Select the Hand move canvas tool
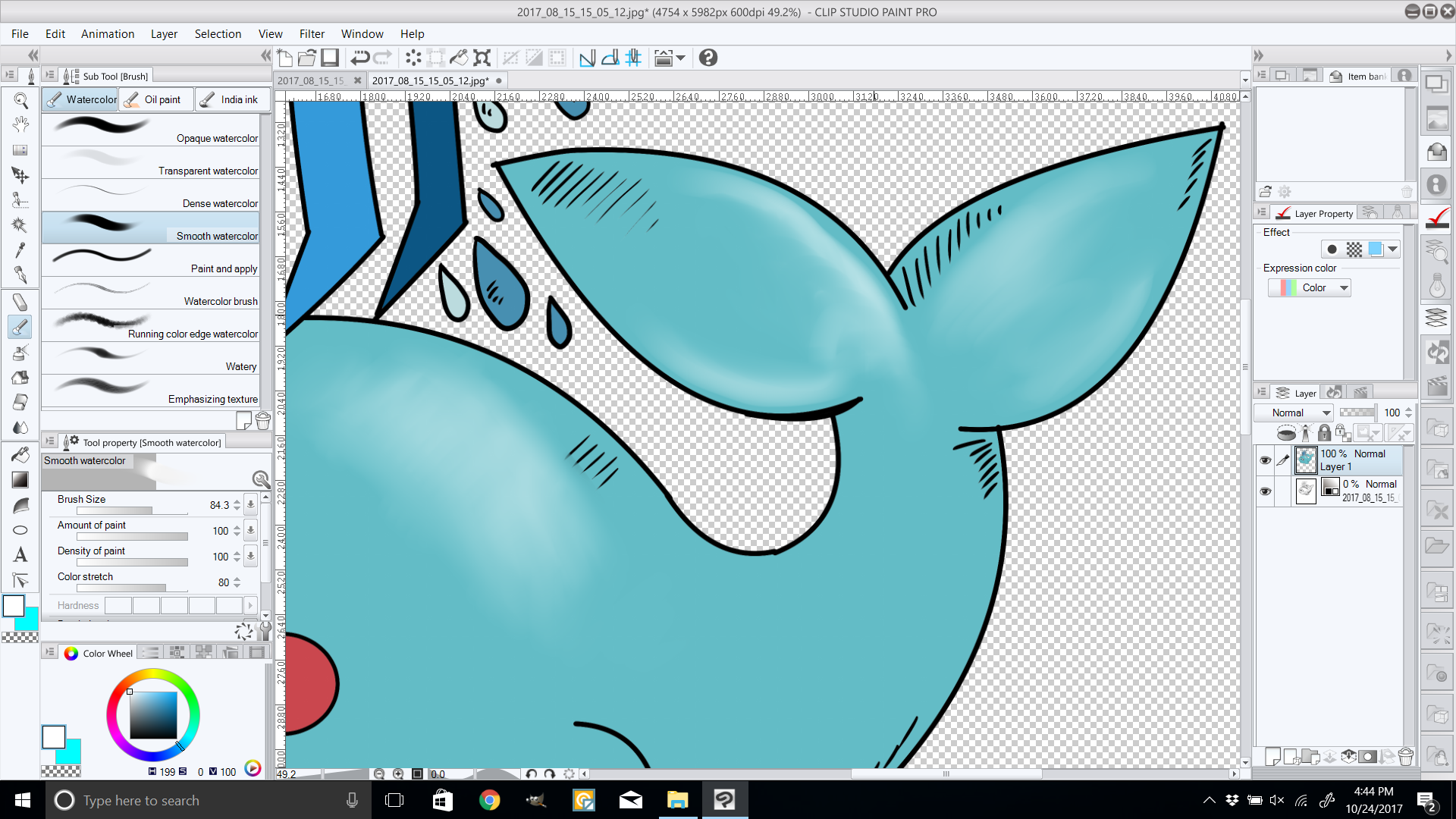The height and width of the screenshot is (819, 1456). click(20, 125)
